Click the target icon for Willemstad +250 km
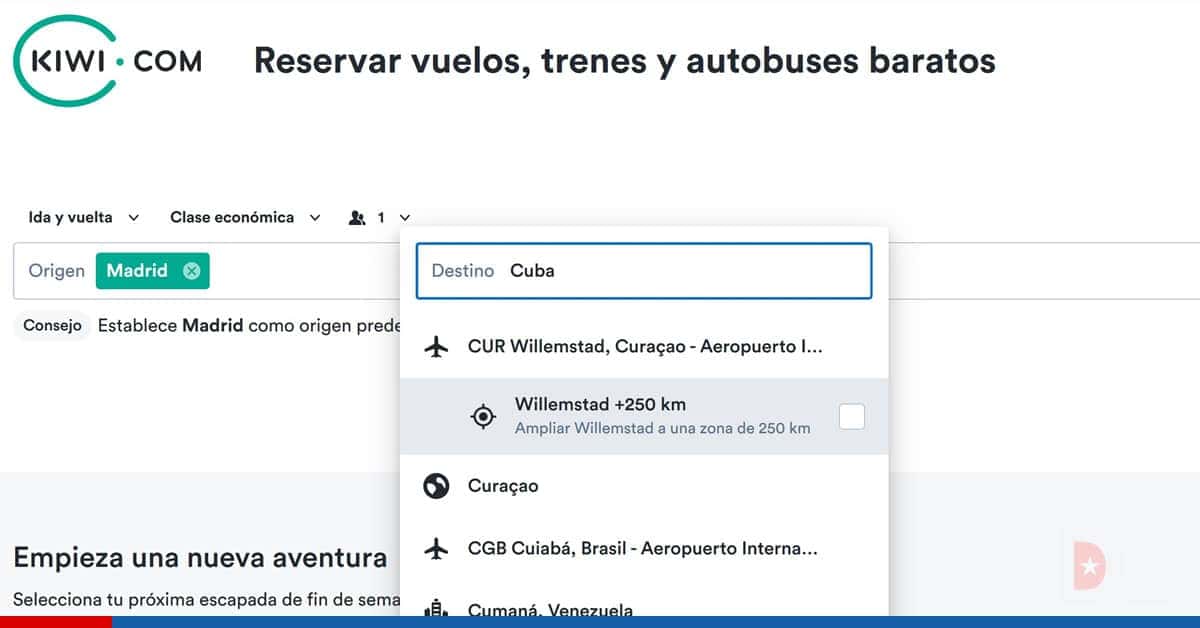The width and height of the screenshot is (1200, 628). 483,417
